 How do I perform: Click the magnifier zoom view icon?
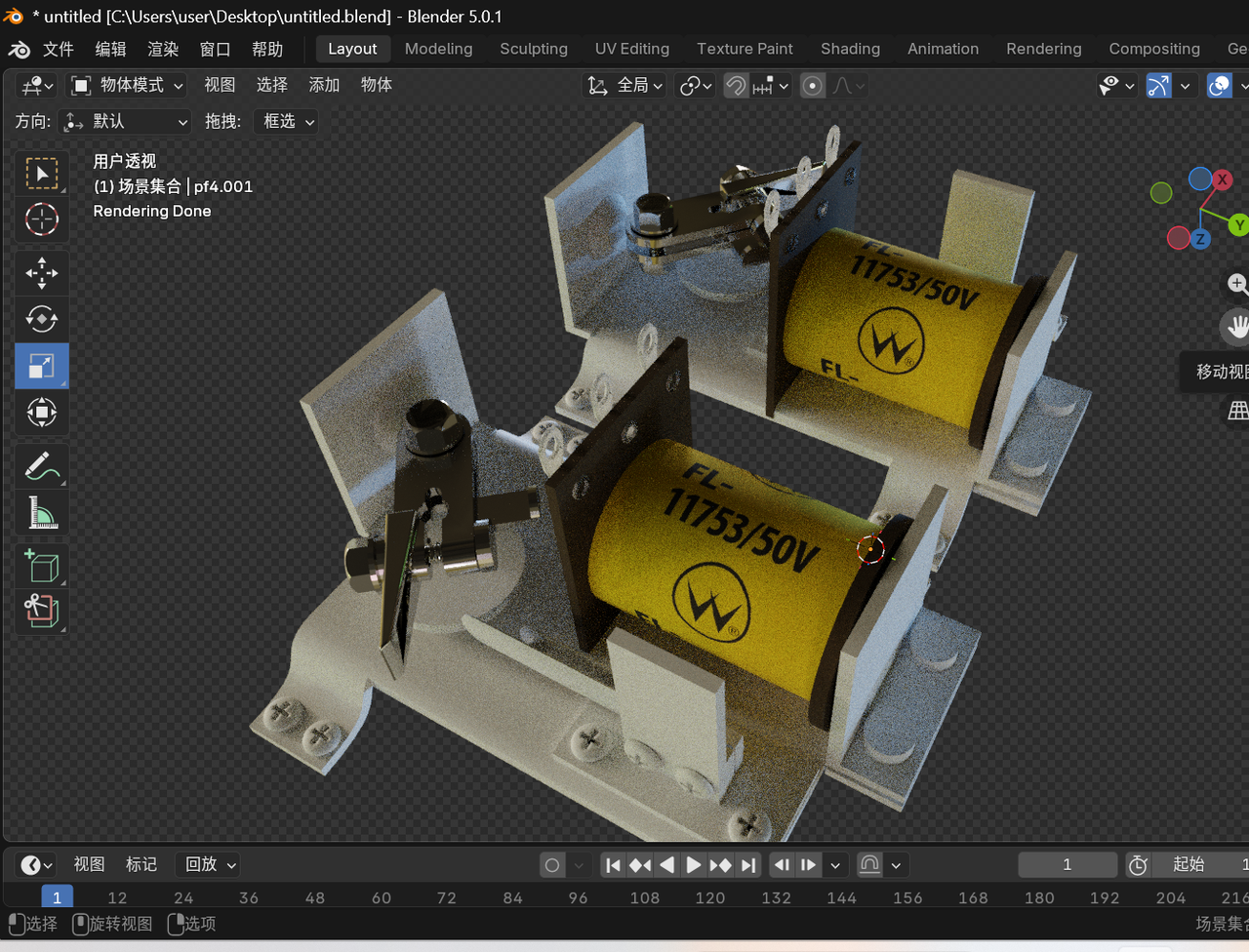1237,284
